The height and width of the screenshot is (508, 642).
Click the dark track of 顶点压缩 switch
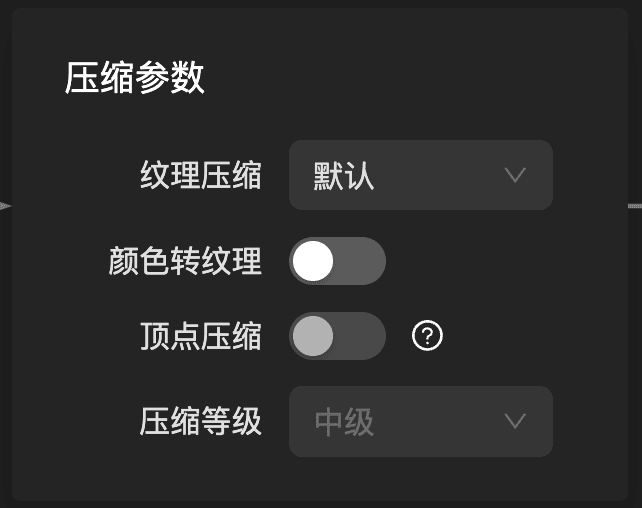point(362,336)
